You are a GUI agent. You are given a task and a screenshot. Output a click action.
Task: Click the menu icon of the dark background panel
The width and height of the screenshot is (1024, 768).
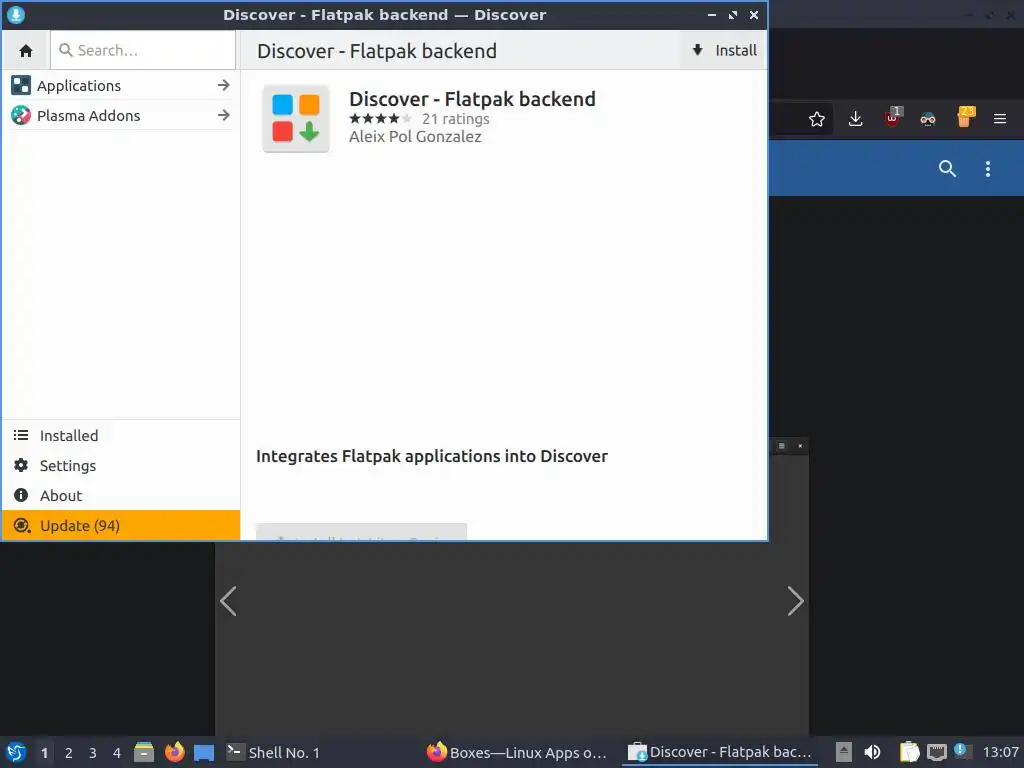pos(781,446)
